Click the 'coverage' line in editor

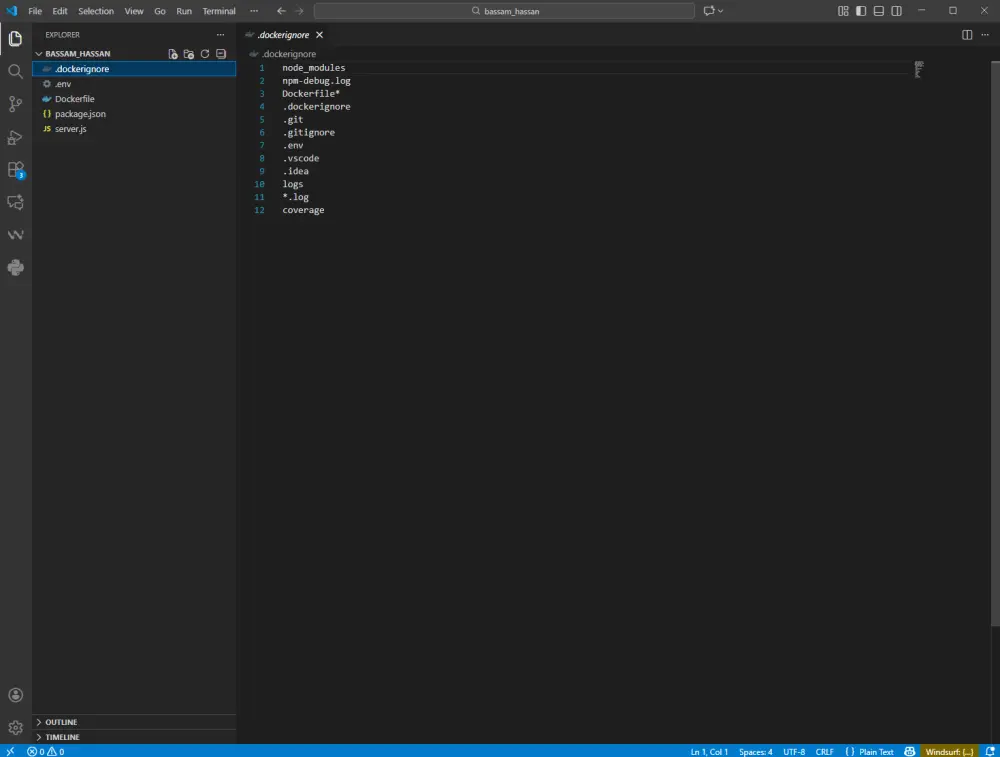tap(303, 210)
